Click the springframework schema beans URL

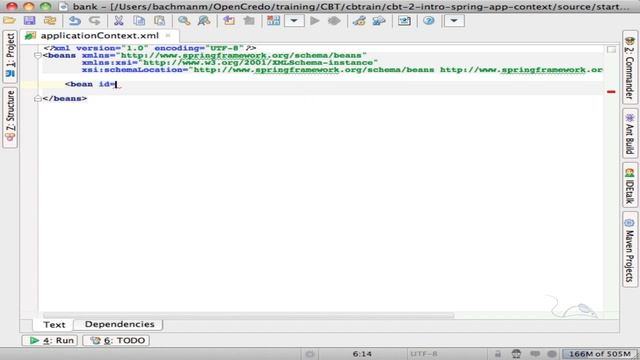(x=242, y=56)
